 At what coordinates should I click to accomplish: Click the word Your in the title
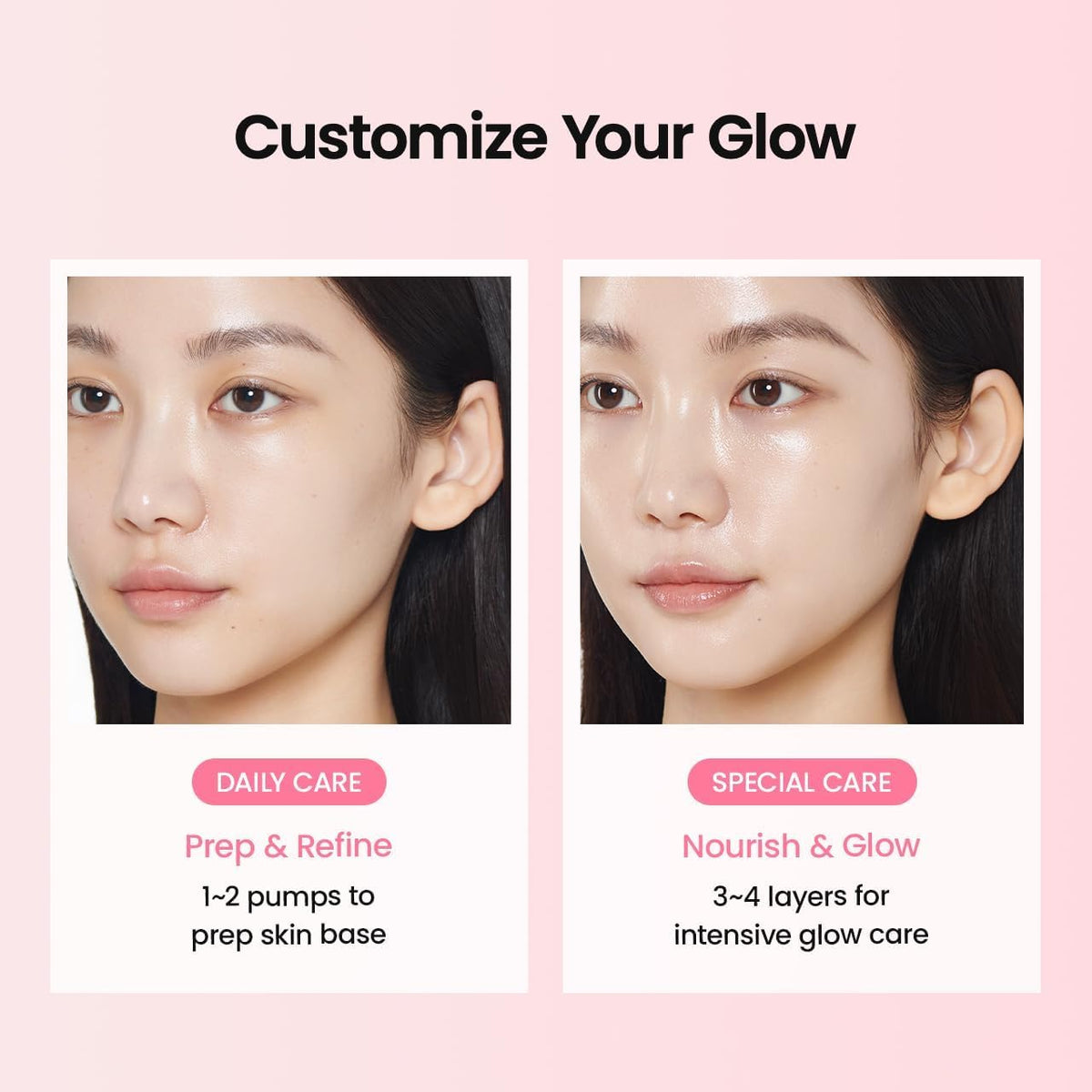pos(628,137)
